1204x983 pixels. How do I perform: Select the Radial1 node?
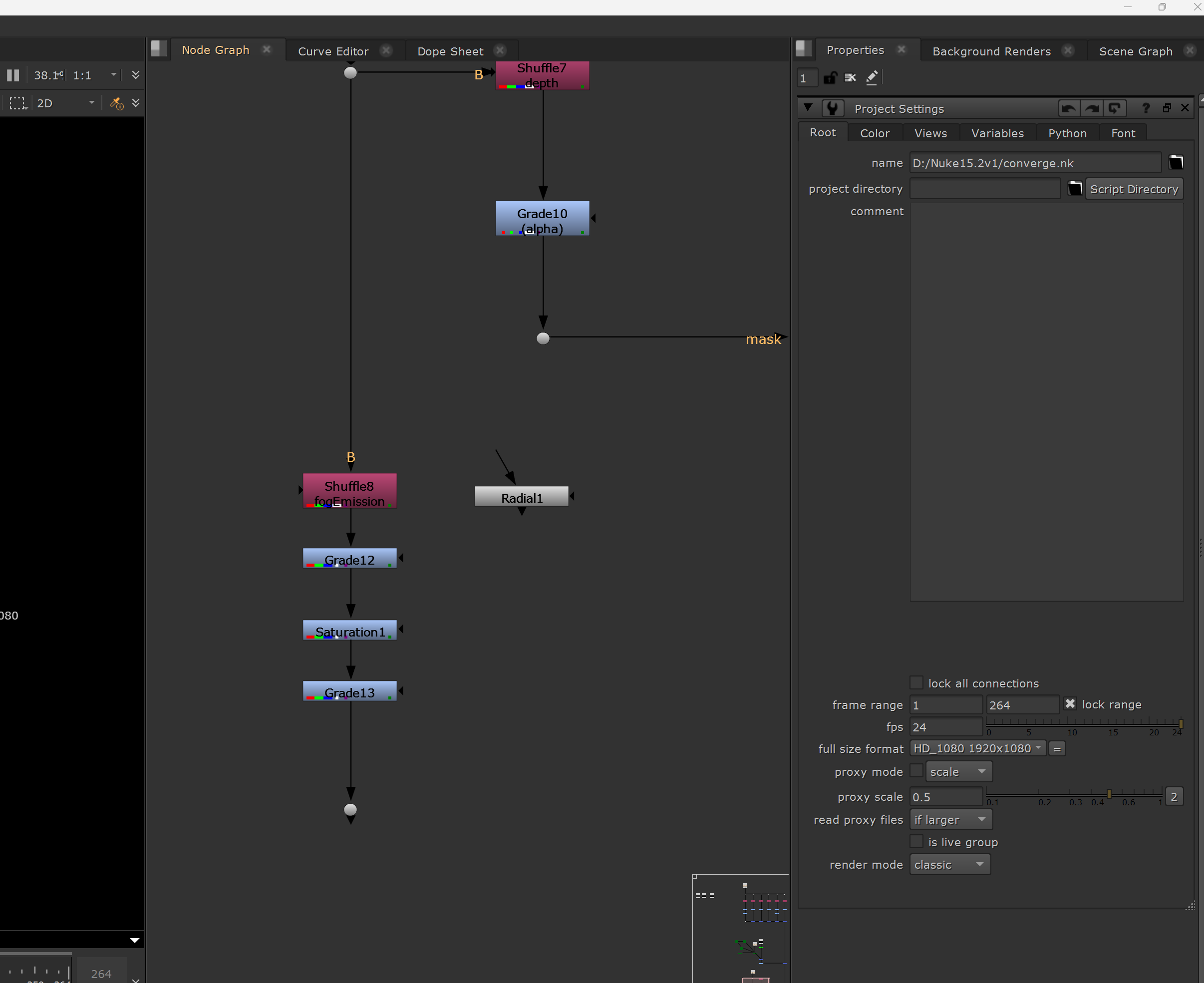tap(521, 497)
